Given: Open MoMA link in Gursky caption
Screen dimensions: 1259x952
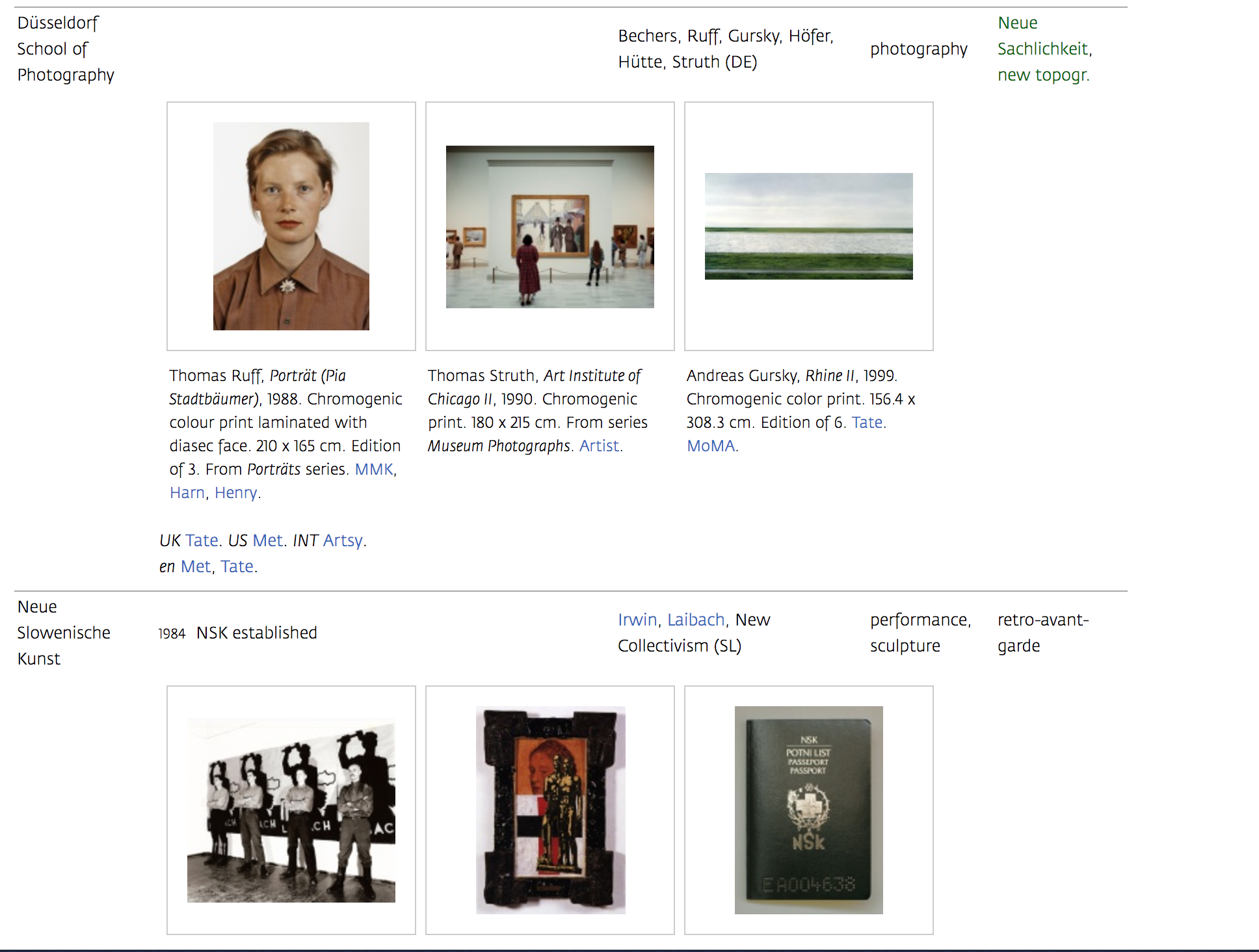Looking at the screenshot, I should pyautogui.click(x=710, y=446).
